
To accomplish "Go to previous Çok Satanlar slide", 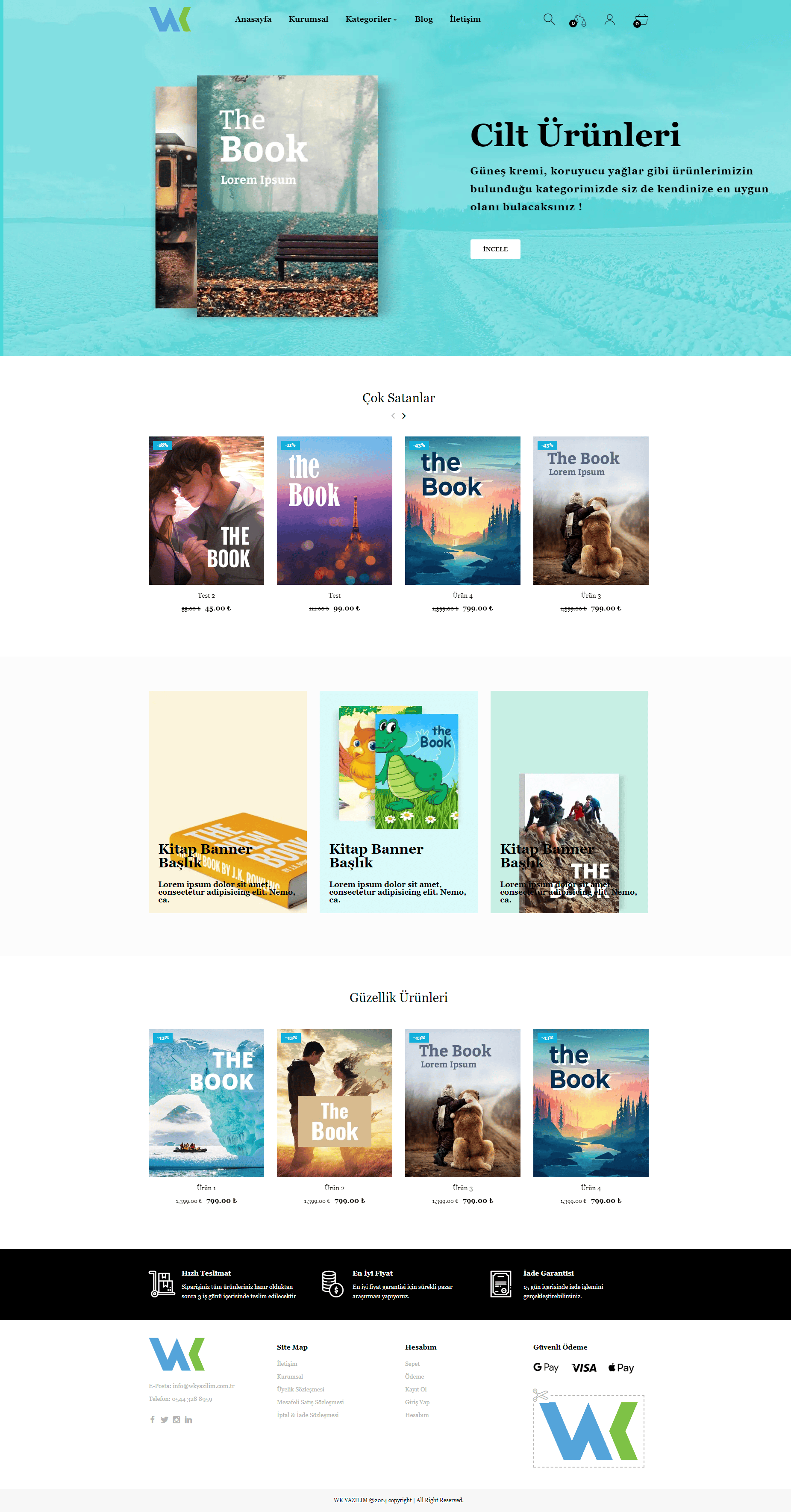I will point(393,416).
